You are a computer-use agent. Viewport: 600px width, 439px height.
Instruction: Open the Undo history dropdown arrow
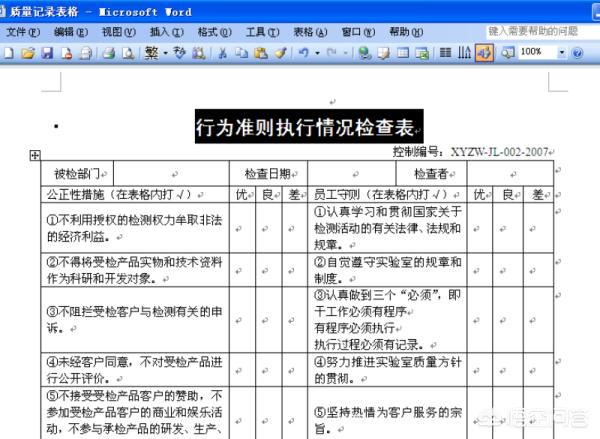point(317,53)
